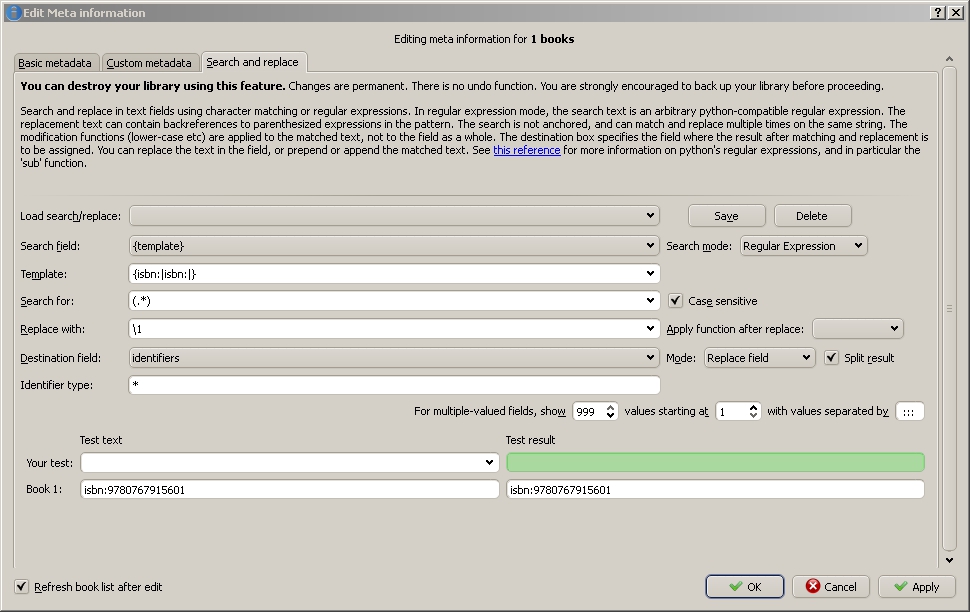Click the help question mark button in title bar

pos(938,12)
